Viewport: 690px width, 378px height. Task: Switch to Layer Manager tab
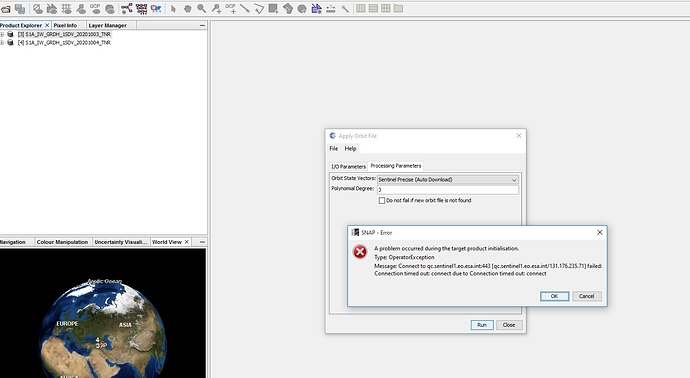click(x=107, y=26)
